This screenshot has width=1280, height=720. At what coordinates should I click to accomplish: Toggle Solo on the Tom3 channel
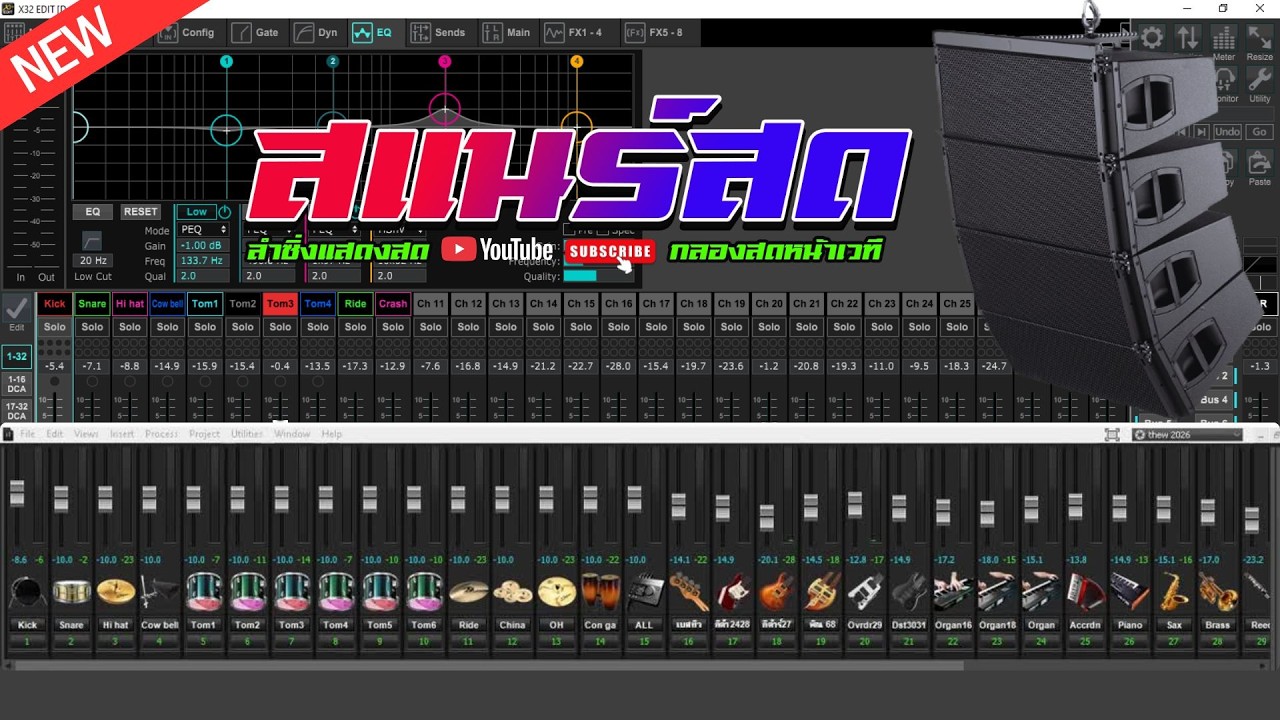pos(280,327)
